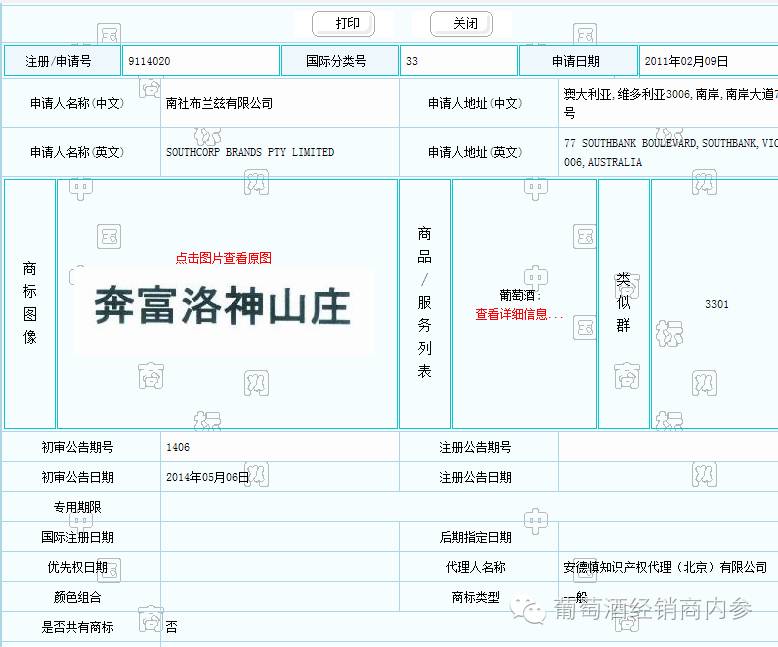Click the 申请人名称(英文) label
This screenshot has height=647, width=778.
tap(77, 152)
